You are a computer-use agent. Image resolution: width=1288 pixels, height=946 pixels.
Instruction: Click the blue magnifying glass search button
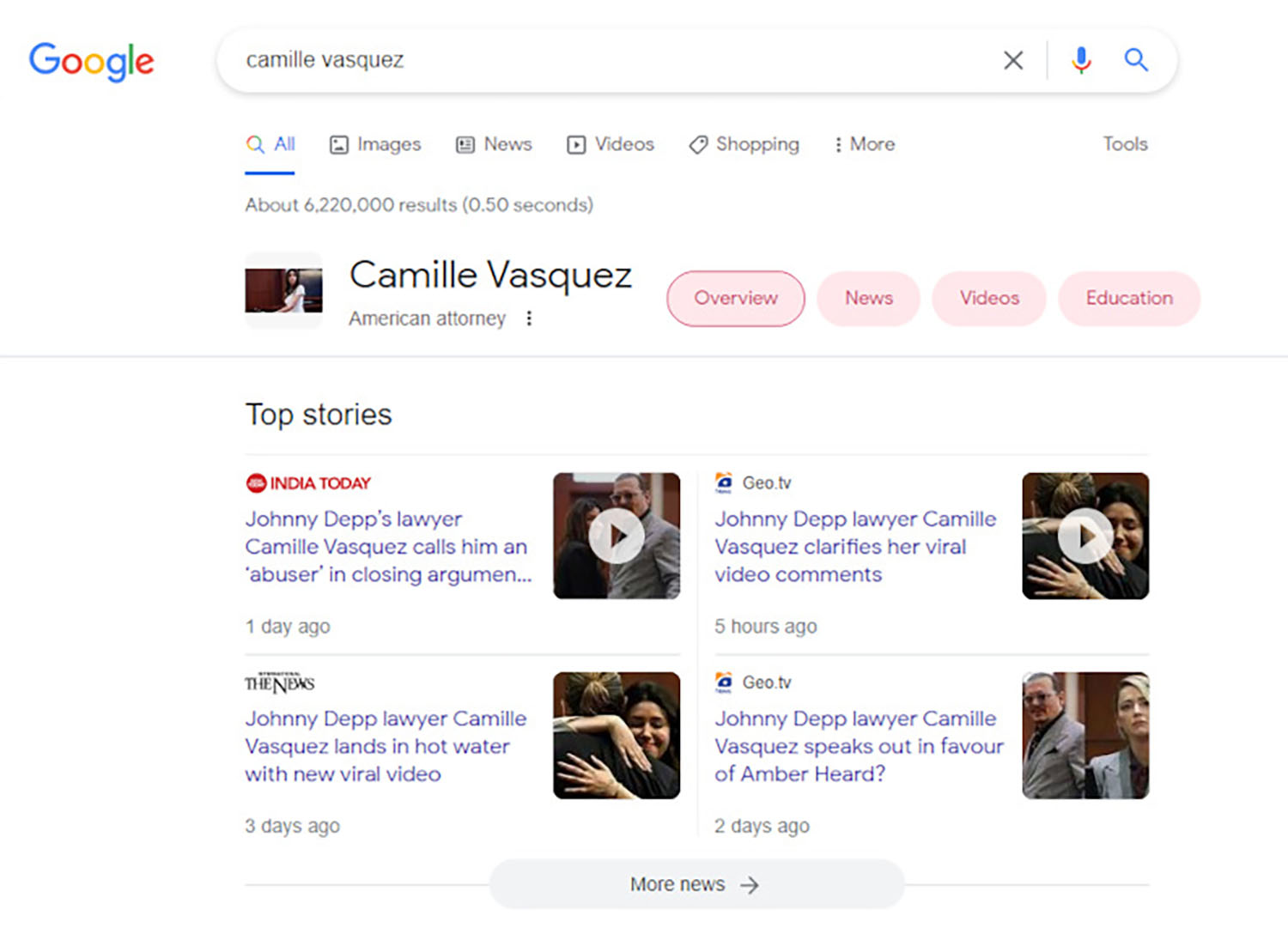point(1136,60)
